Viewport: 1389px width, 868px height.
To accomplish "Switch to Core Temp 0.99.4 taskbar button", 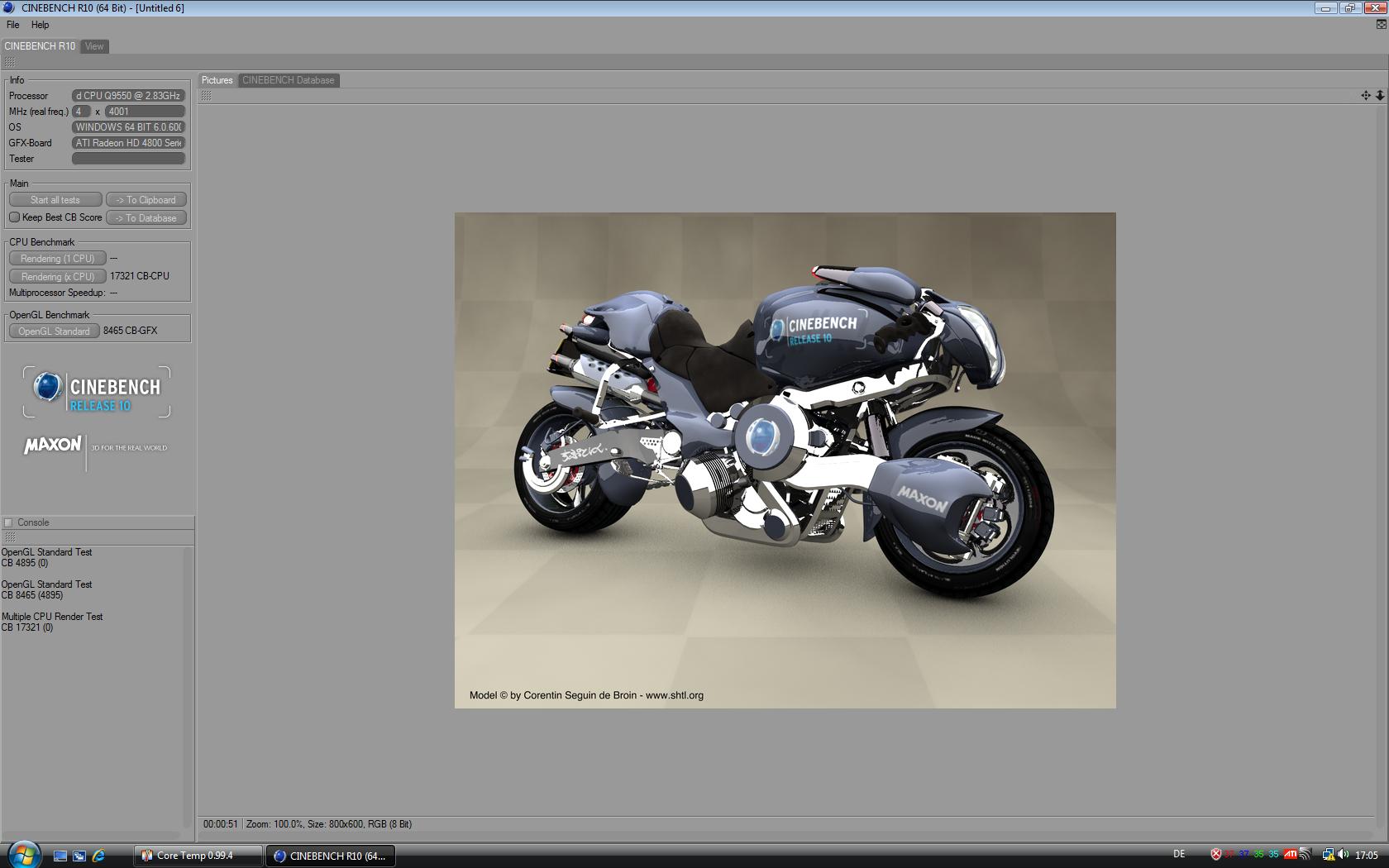I will (198, 856).
